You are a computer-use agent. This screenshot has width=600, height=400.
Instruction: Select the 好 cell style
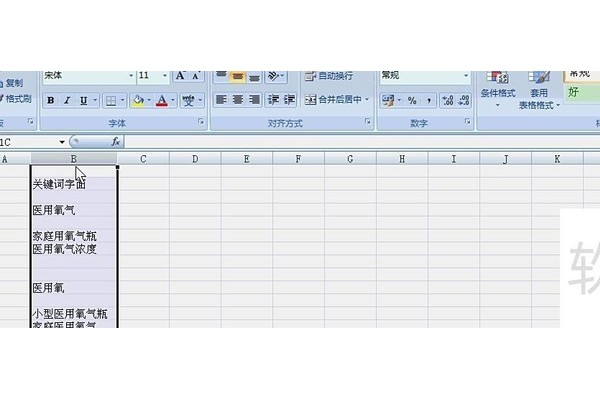click(x=582, y=92)
